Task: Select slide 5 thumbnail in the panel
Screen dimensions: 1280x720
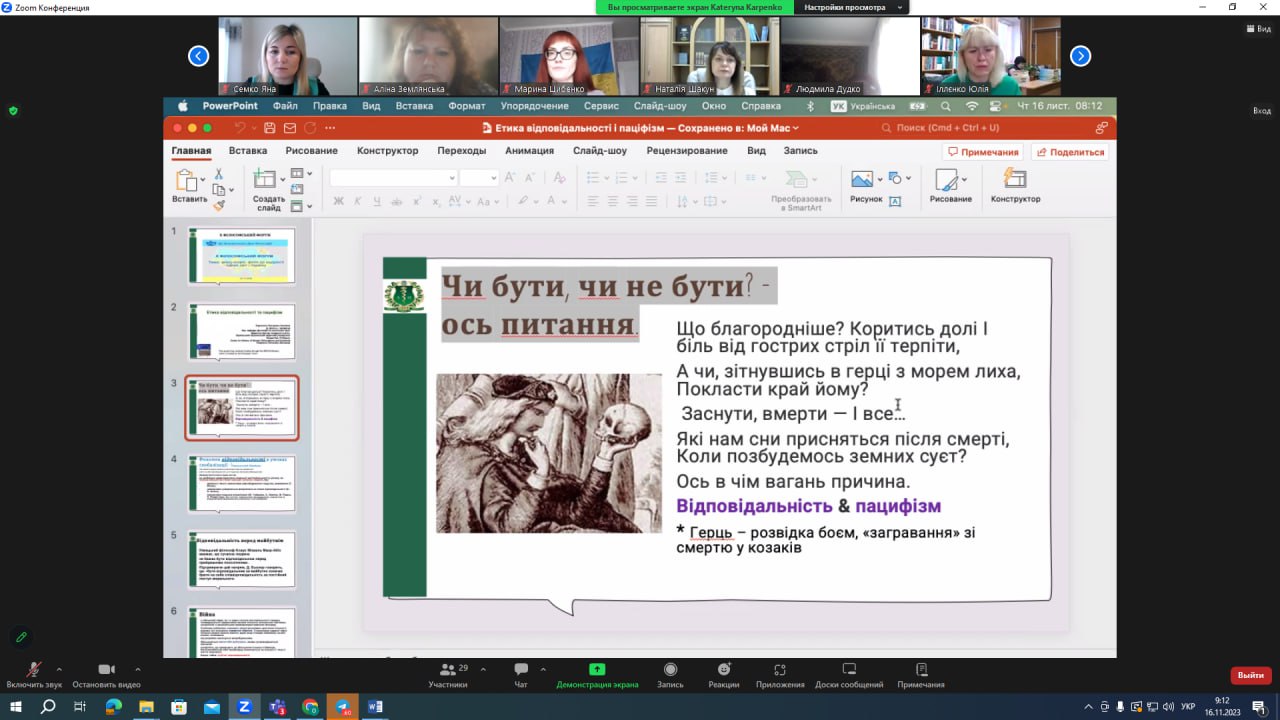Action: [x=241, y=560]
